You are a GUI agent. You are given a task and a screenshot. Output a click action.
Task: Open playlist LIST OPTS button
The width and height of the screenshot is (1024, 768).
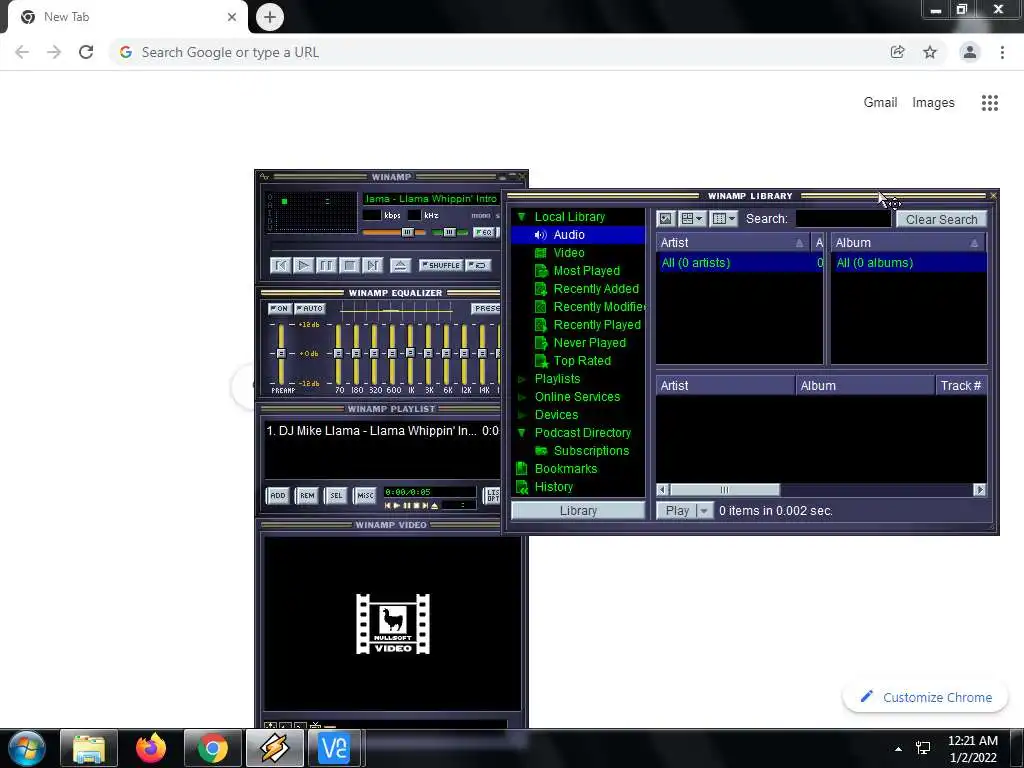[x=492, y=496]
